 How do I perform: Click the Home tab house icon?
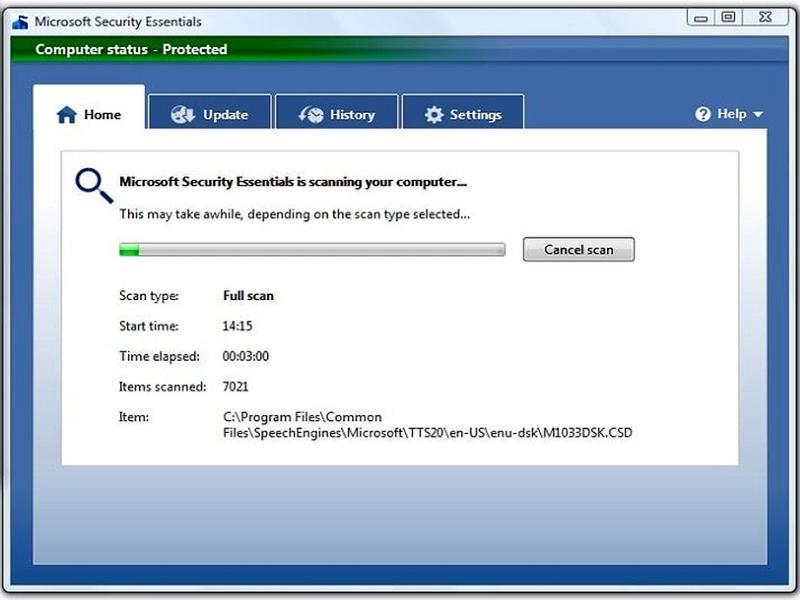click(66, 115)
